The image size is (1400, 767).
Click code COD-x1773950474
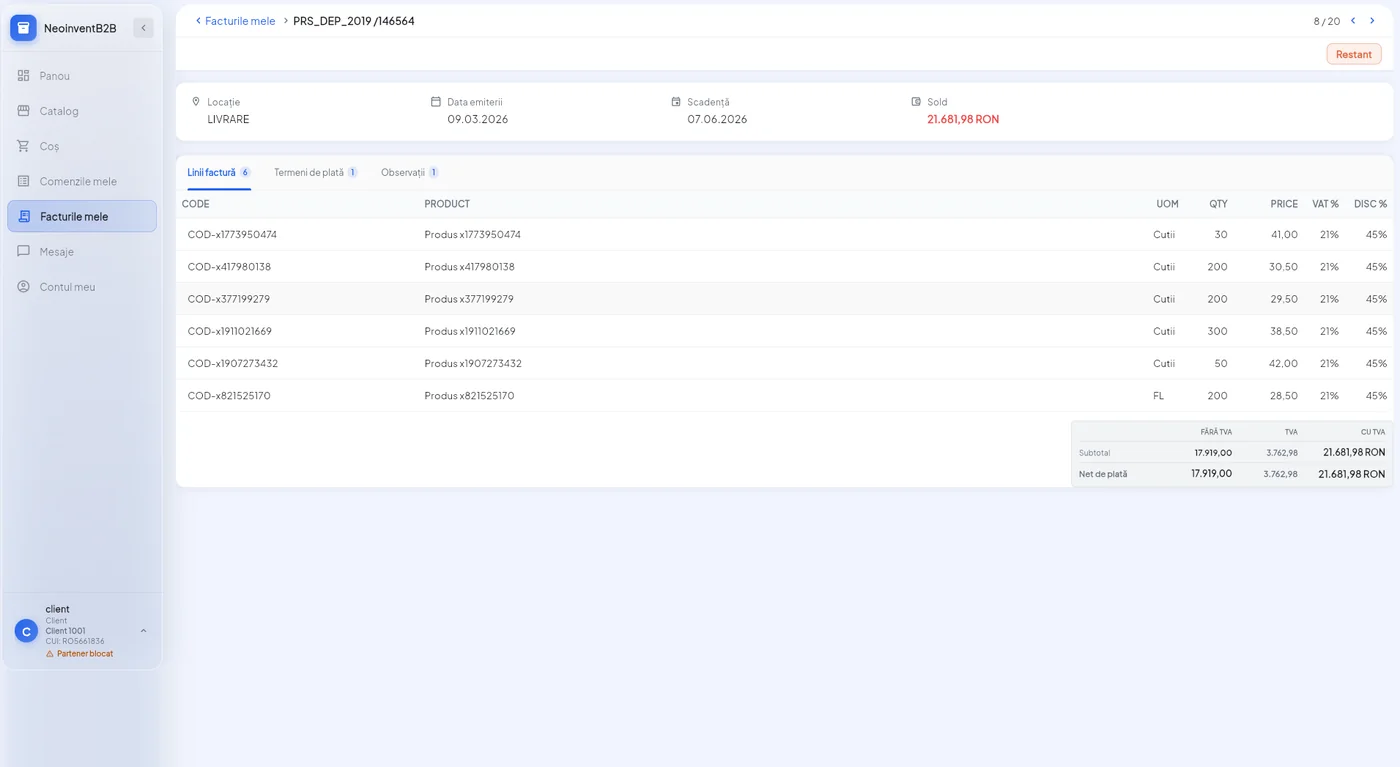pyautogui.click(x=232, y=235)
